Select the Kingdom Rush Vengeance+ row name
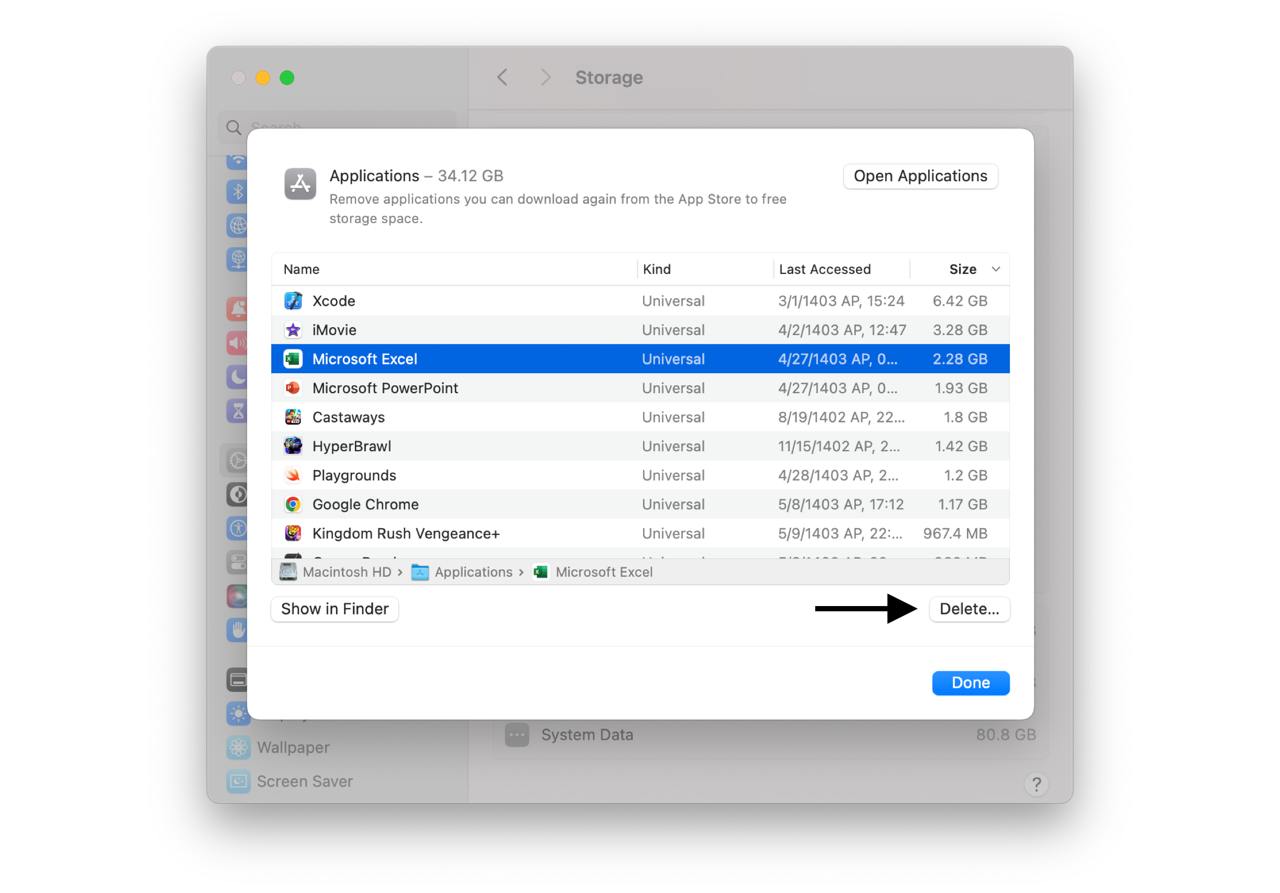 tap(406, 533)
